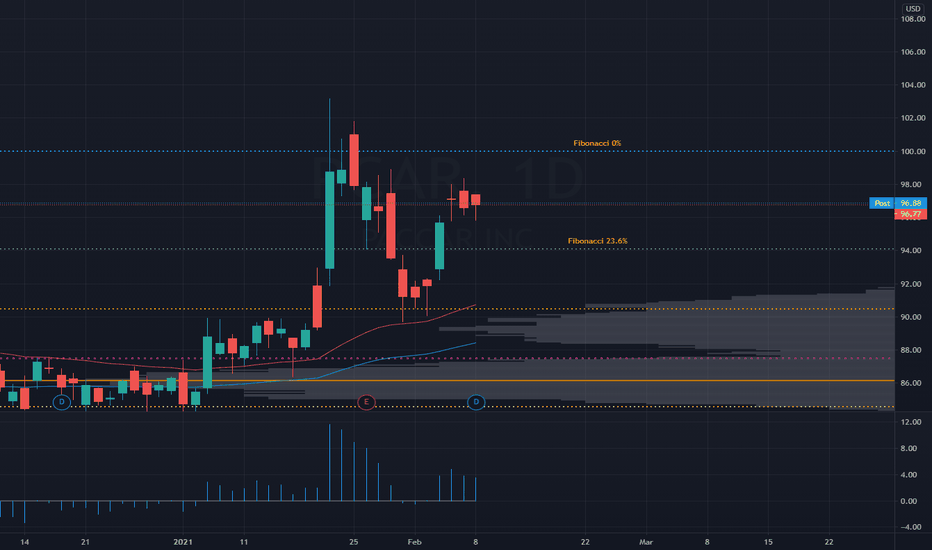The image size is (932, 550).
Task: Select the Fibonacci 0% level label
Action: tap(597, 143)
